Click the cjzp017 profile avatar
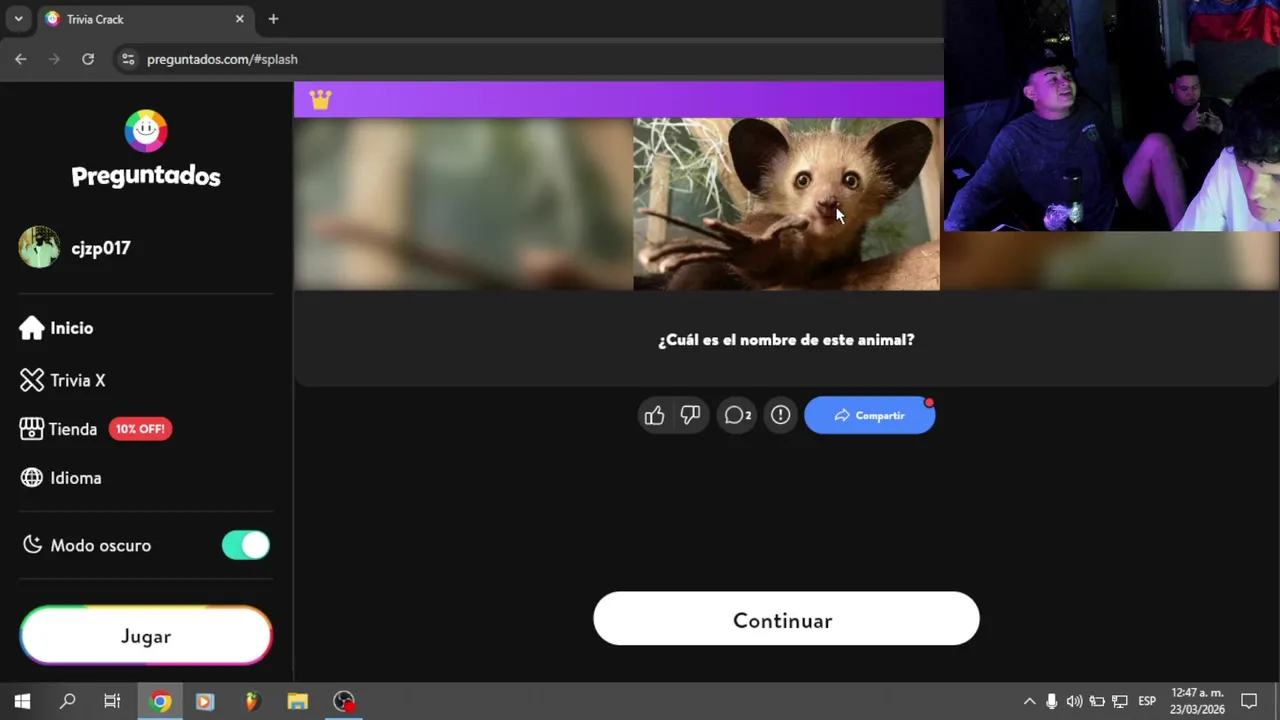The width and height of the screenshot is (1280, 720). (x=39, y=247)
